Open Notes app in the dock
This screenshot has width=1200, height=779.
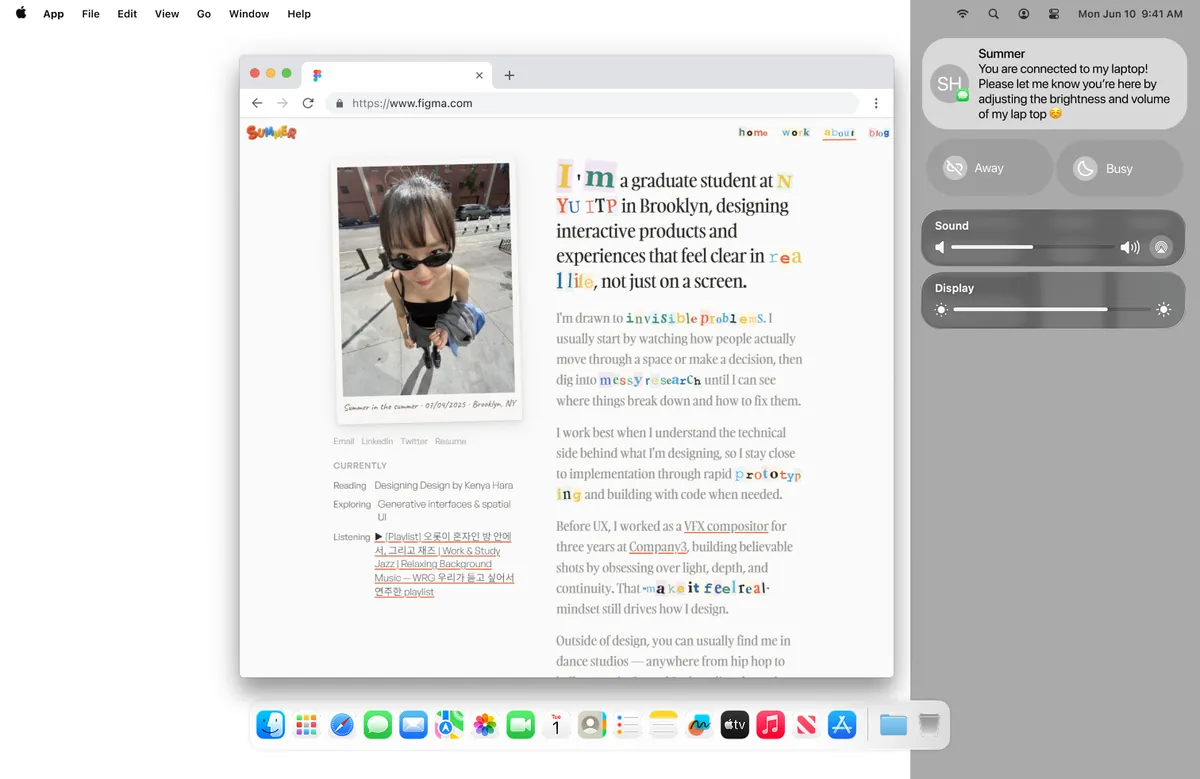coord(663,725)
